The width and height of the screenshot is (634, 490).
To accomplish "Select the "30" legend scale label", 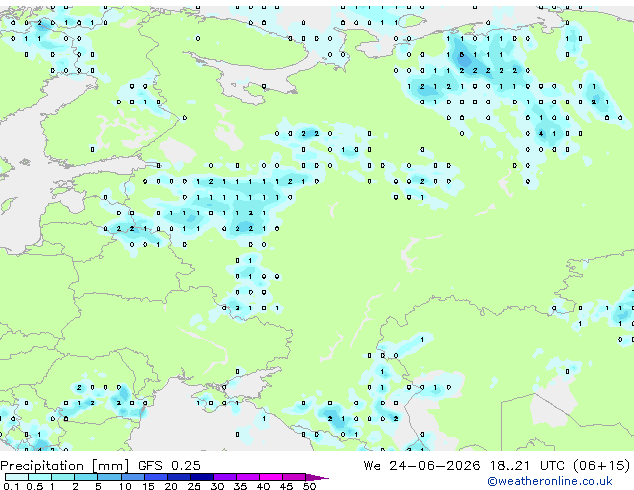I will tap(217, 486).
